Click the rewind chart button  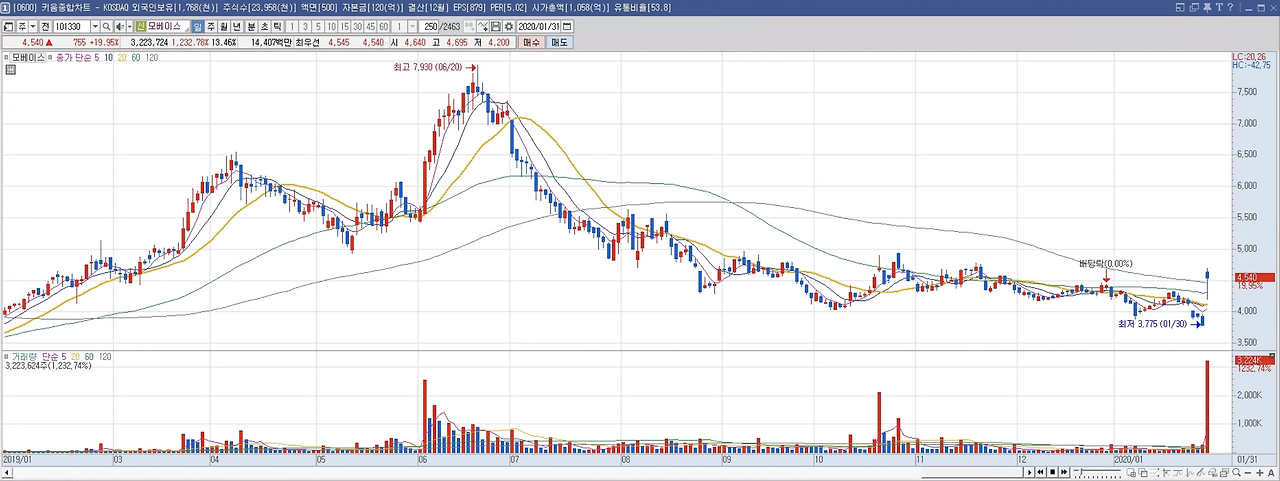click(x=1040, y=472)
